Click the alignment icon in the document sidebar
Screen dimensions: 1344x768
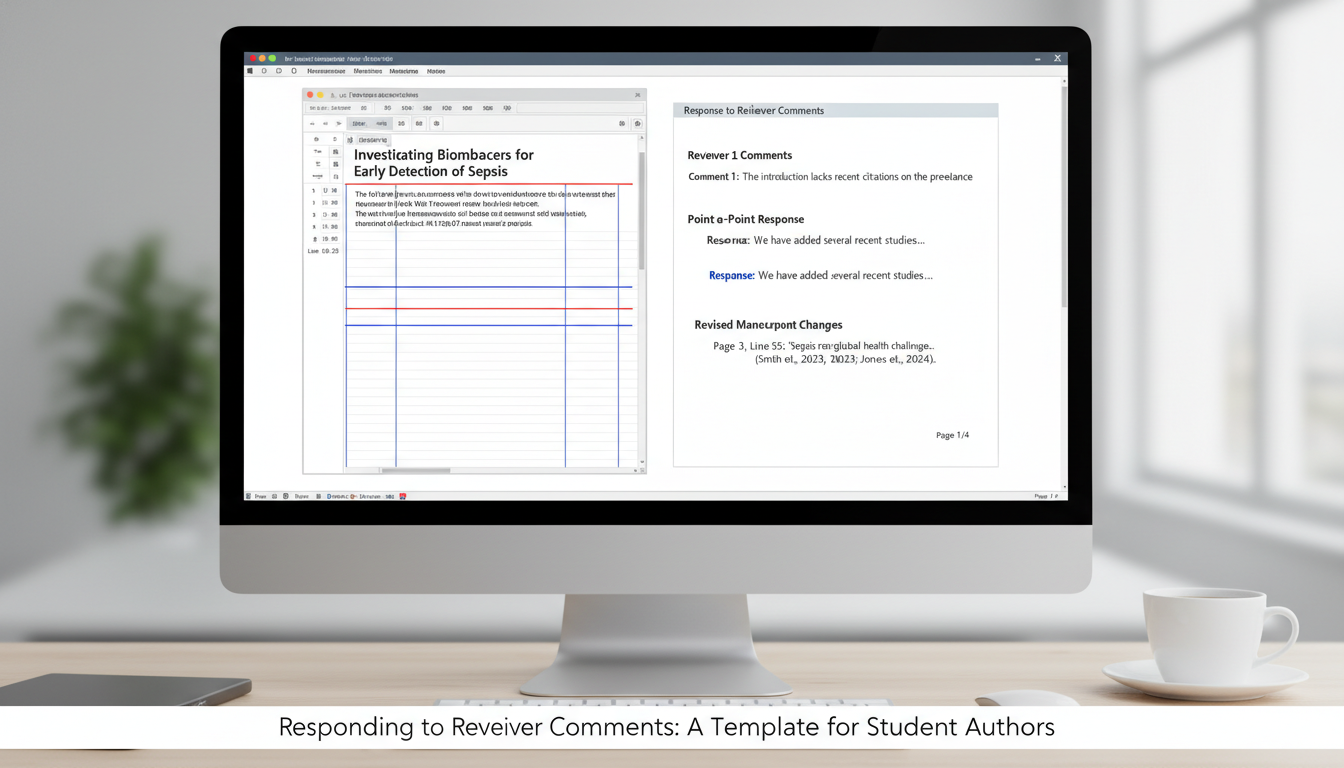click(319, 165)
